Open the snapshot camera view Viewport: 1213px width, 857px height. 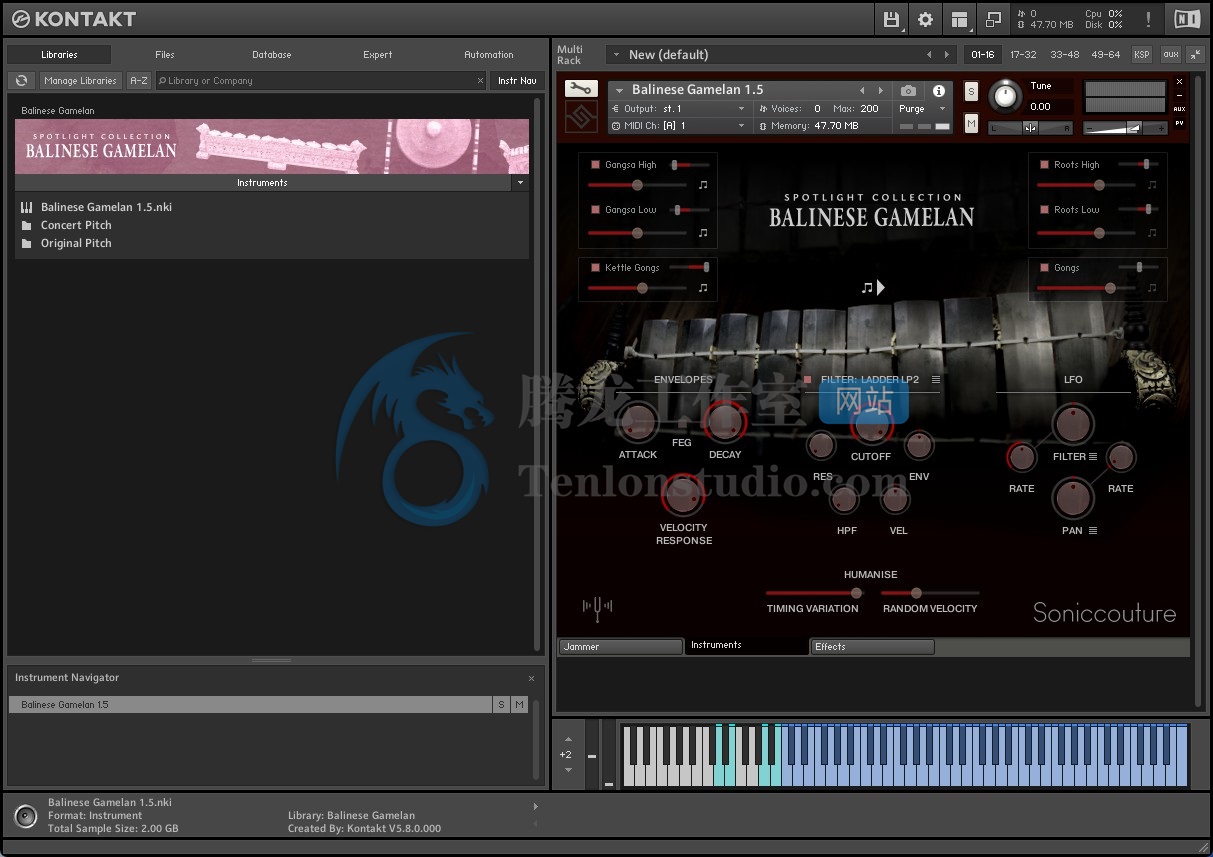pyautogui.click(x=908, y=90)
